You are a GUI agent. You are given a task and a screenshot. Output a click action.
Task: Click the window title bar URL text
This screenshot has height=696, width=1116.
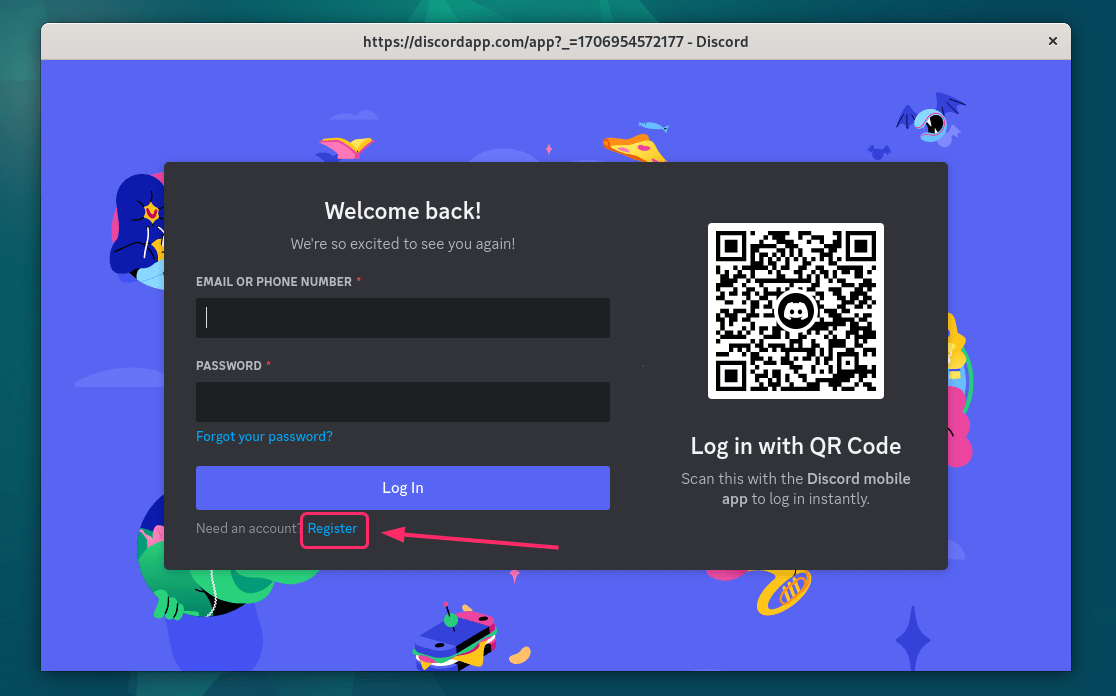coord(555,42)
